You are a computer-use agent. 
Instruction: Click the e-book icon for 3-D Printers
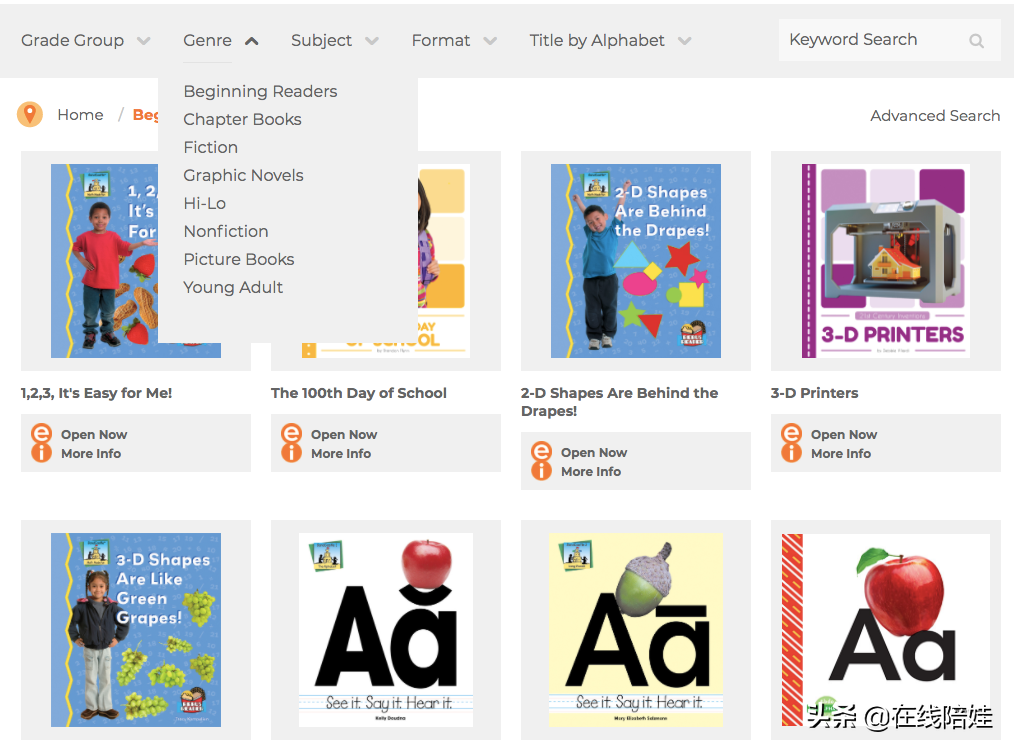pos(792,433)
